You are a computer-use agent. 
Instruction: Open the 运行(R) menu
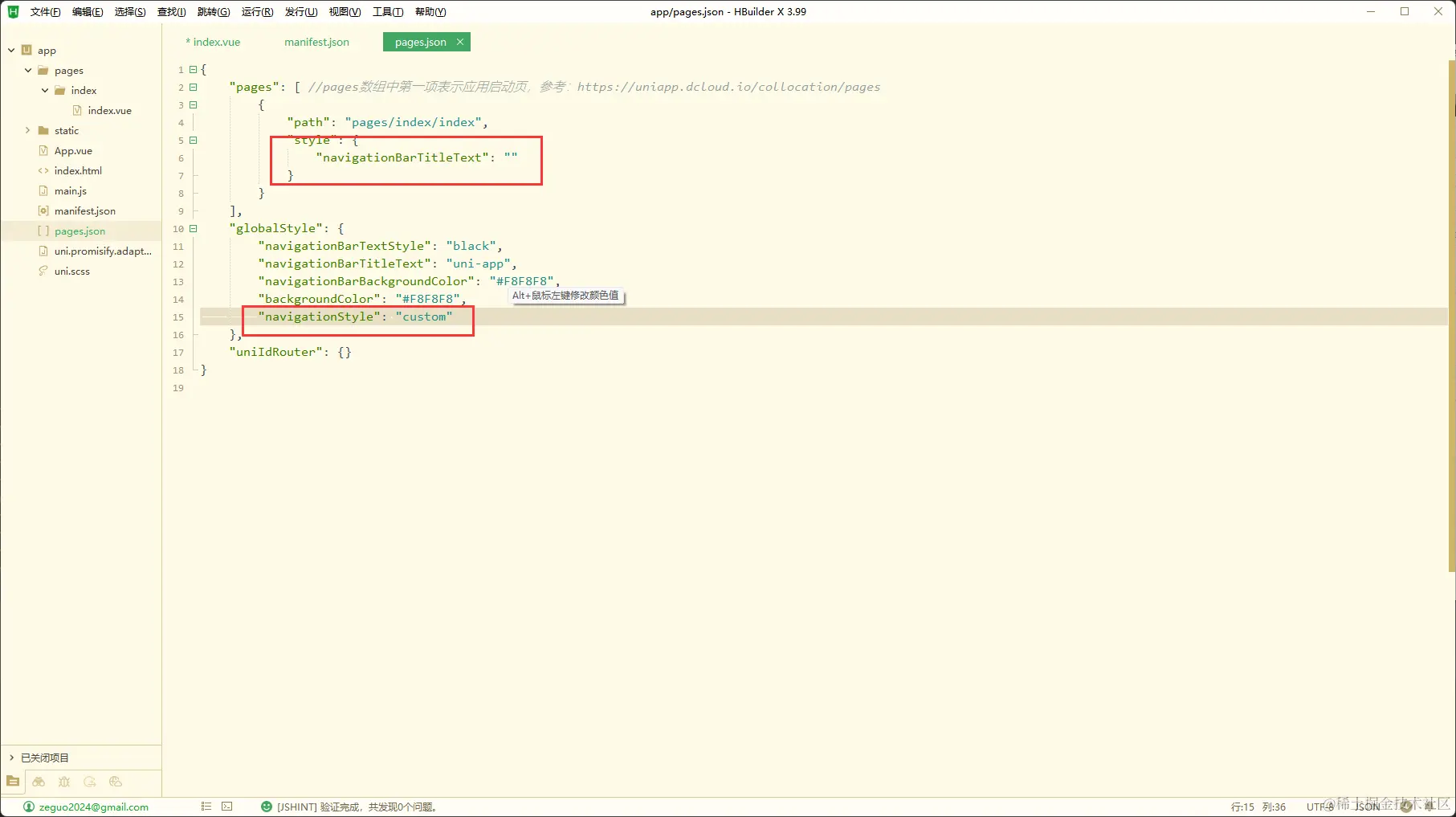click(x=257, y=12)
